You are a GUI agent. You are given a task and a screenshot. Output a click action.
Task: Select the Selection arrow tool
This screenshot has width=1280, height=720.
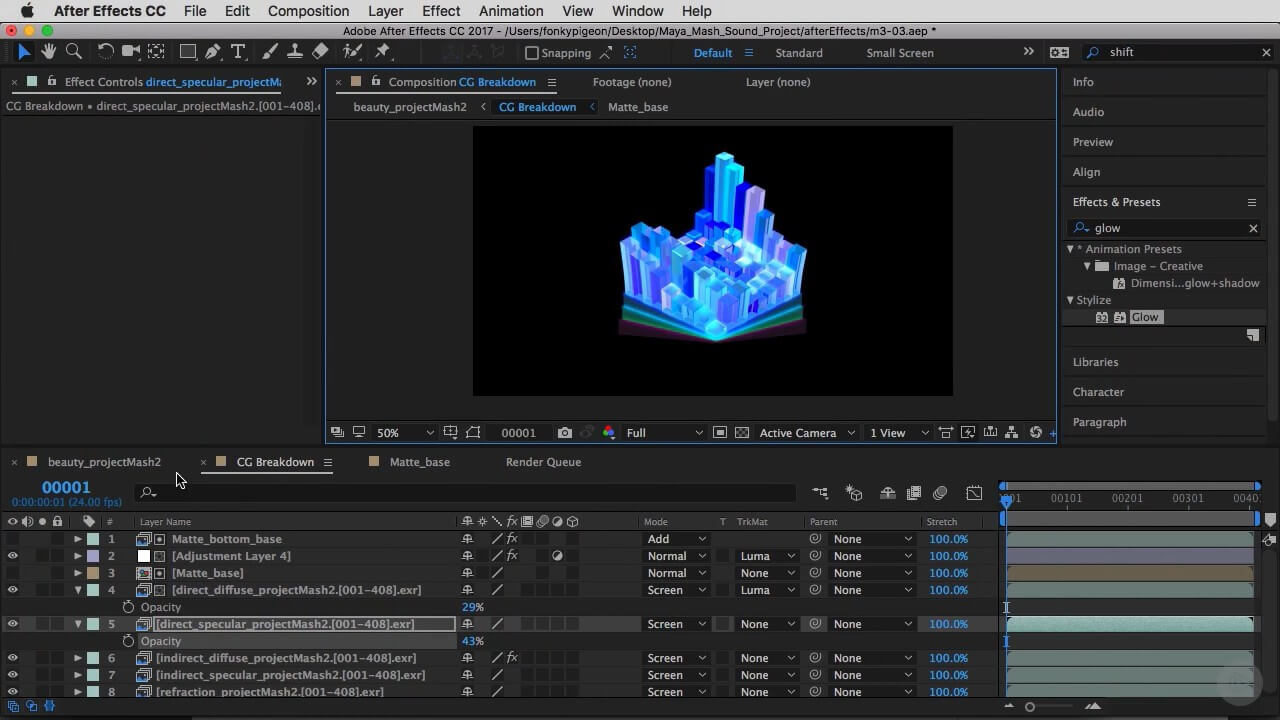tap(24, 51)
